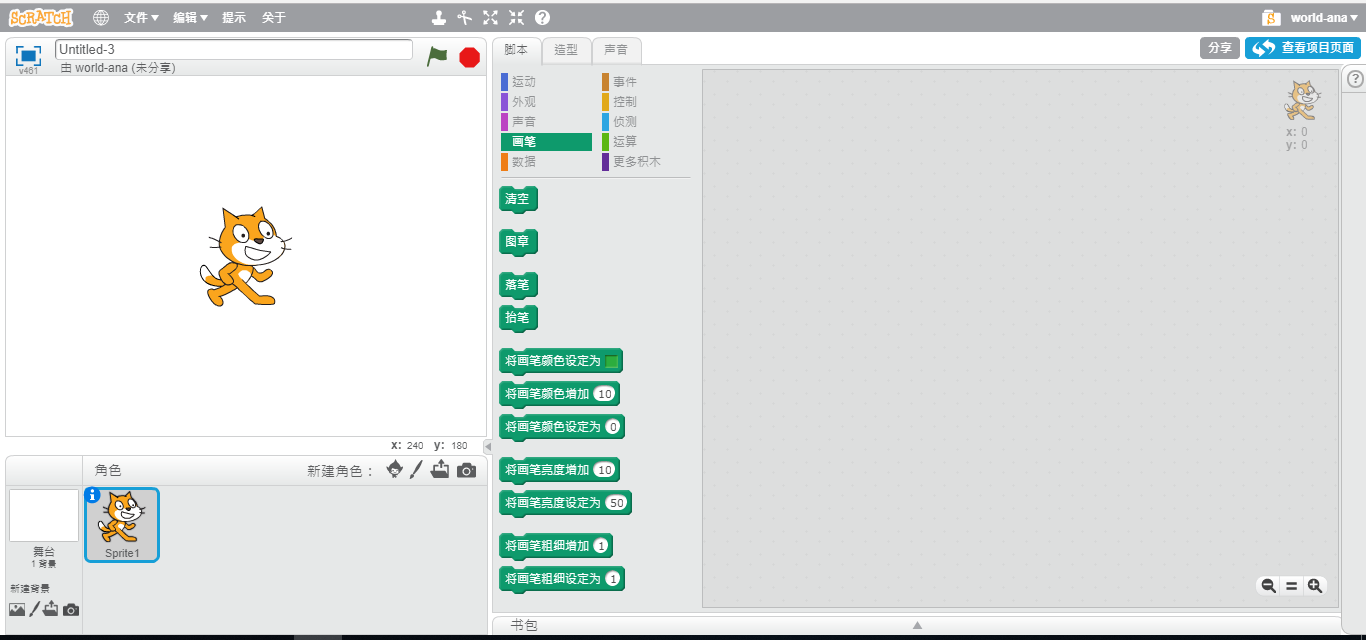Open the language globe menu
Viewport: 1366px width, 640px height.
pos(101,17)
